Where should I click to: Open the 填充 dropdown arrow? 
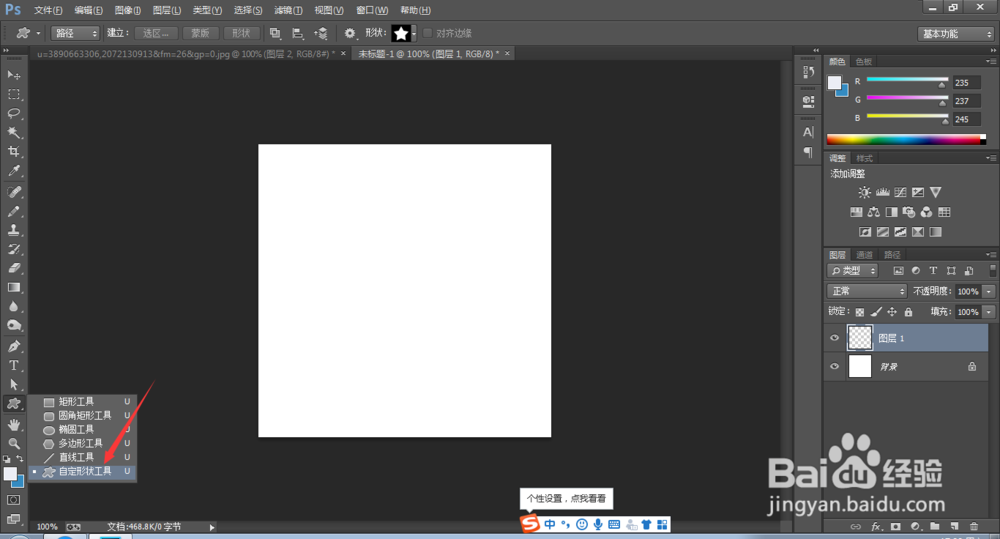(989, 312)
